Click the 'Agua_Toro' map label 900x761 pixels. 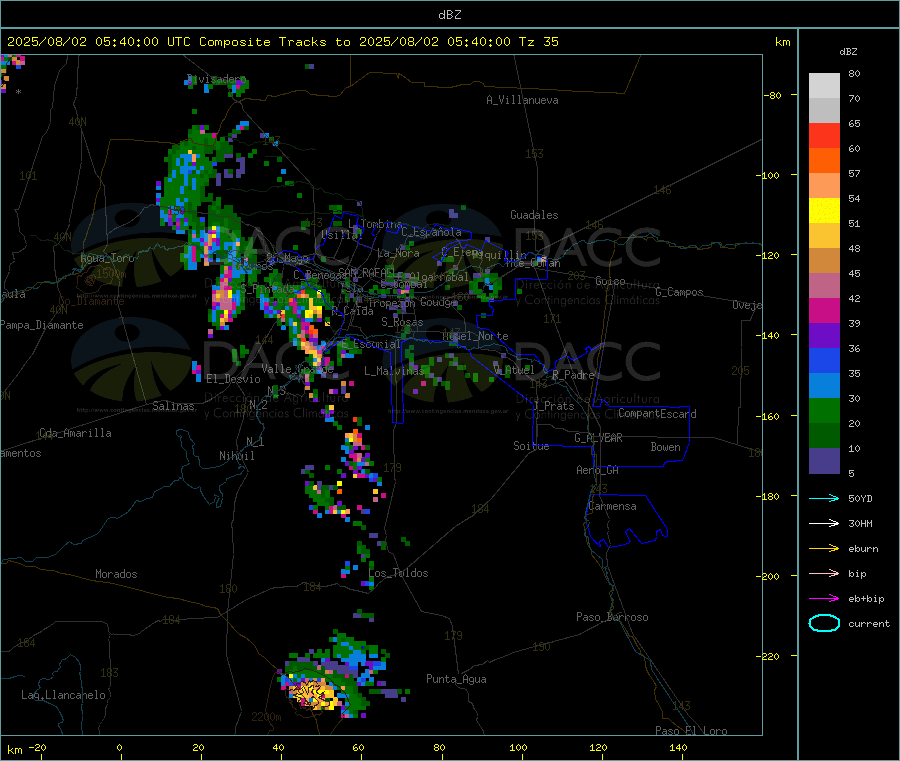pyautogui.click(x=107, y=258)
